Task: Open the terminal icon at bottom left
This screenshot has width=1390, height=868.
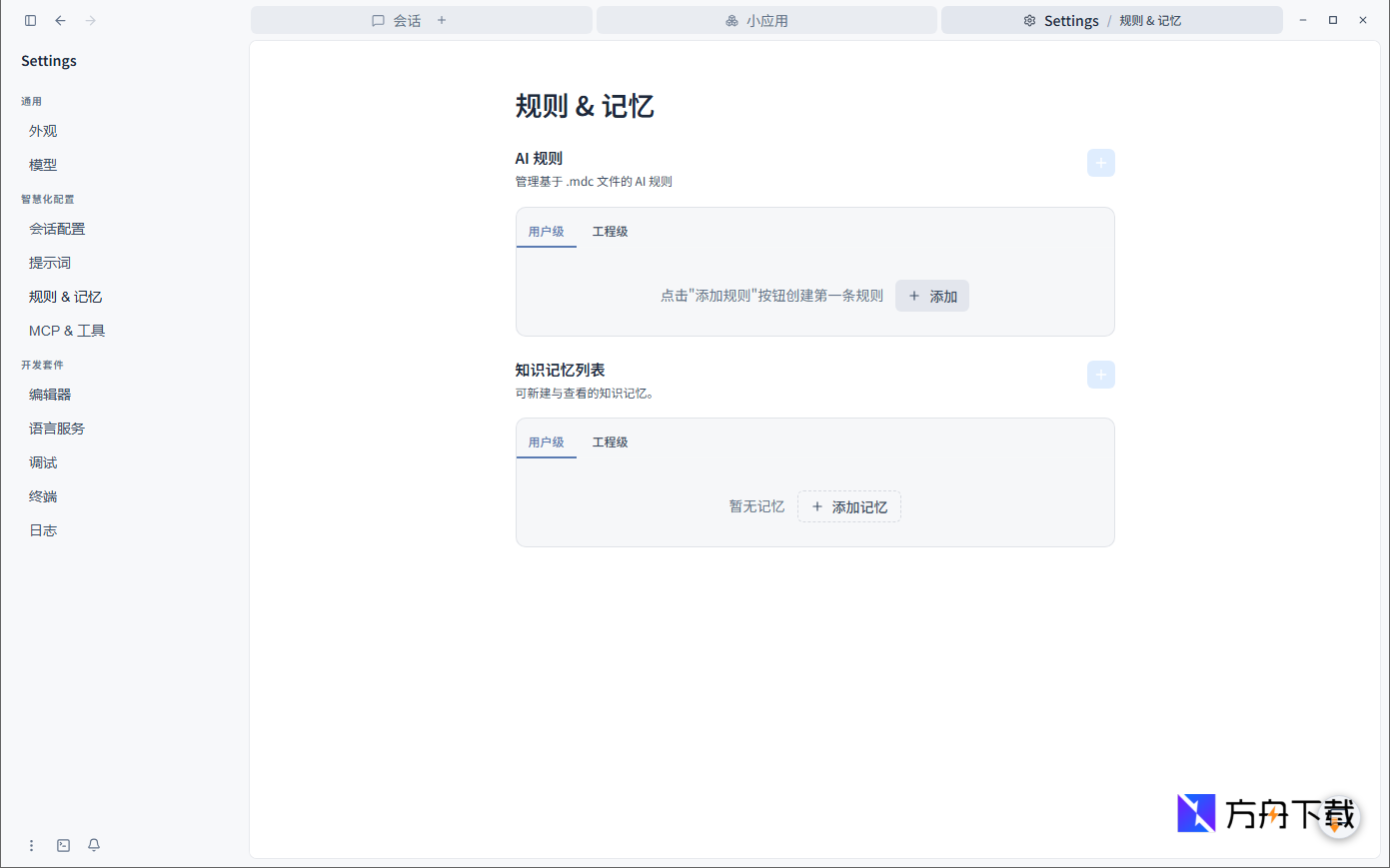Action: [x=63, y=845]
